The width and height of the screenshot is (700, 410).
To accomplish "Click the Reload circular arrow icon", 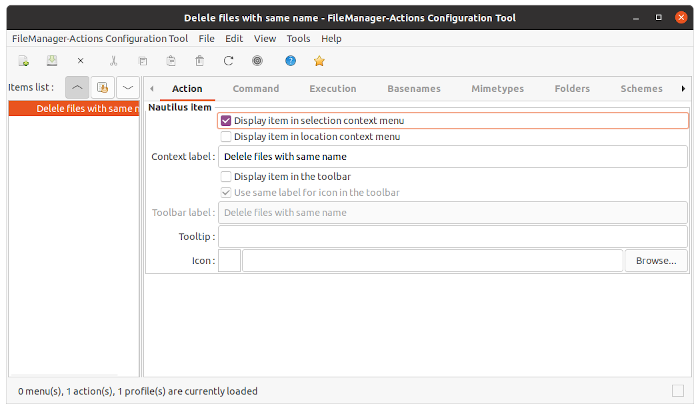I will pos(229,61).
